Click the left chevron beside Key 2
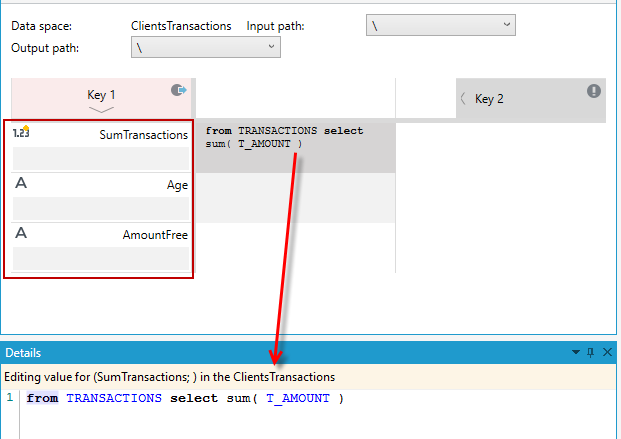This screenshot has width=621, height=439. coord(463,99)
